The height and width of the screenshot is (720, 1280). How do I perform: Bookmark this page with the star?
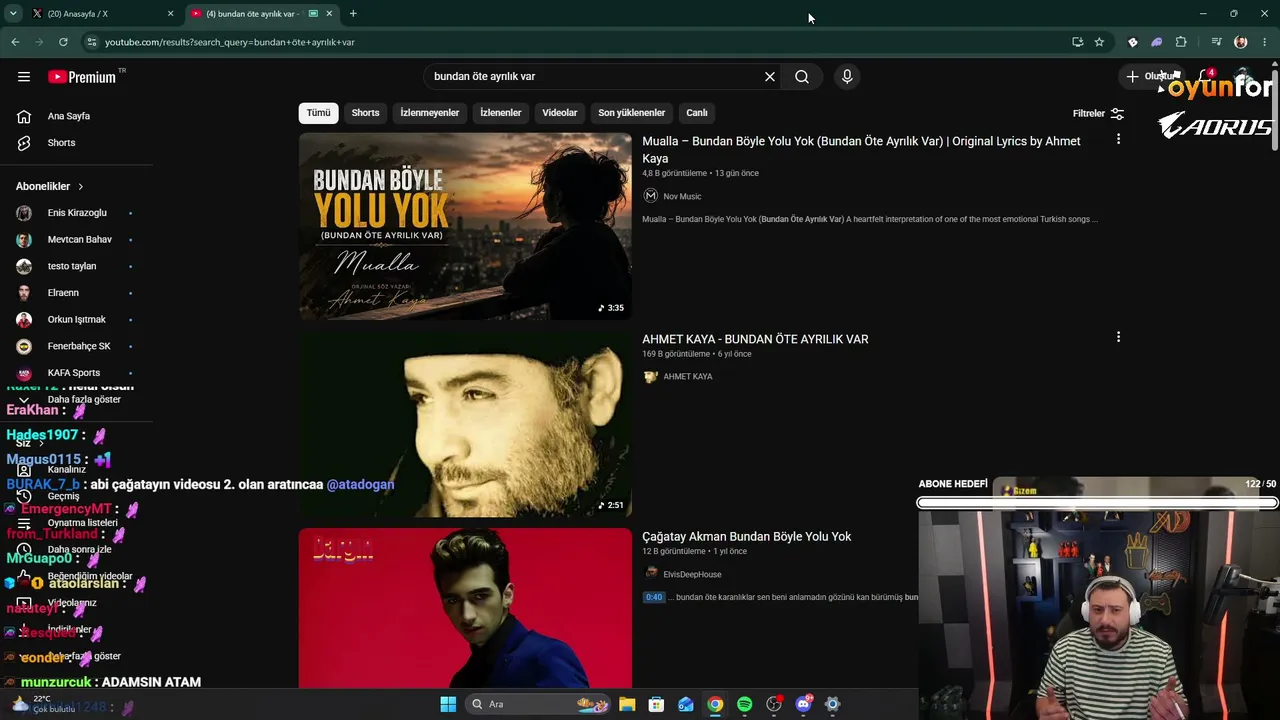[1099, 42]
